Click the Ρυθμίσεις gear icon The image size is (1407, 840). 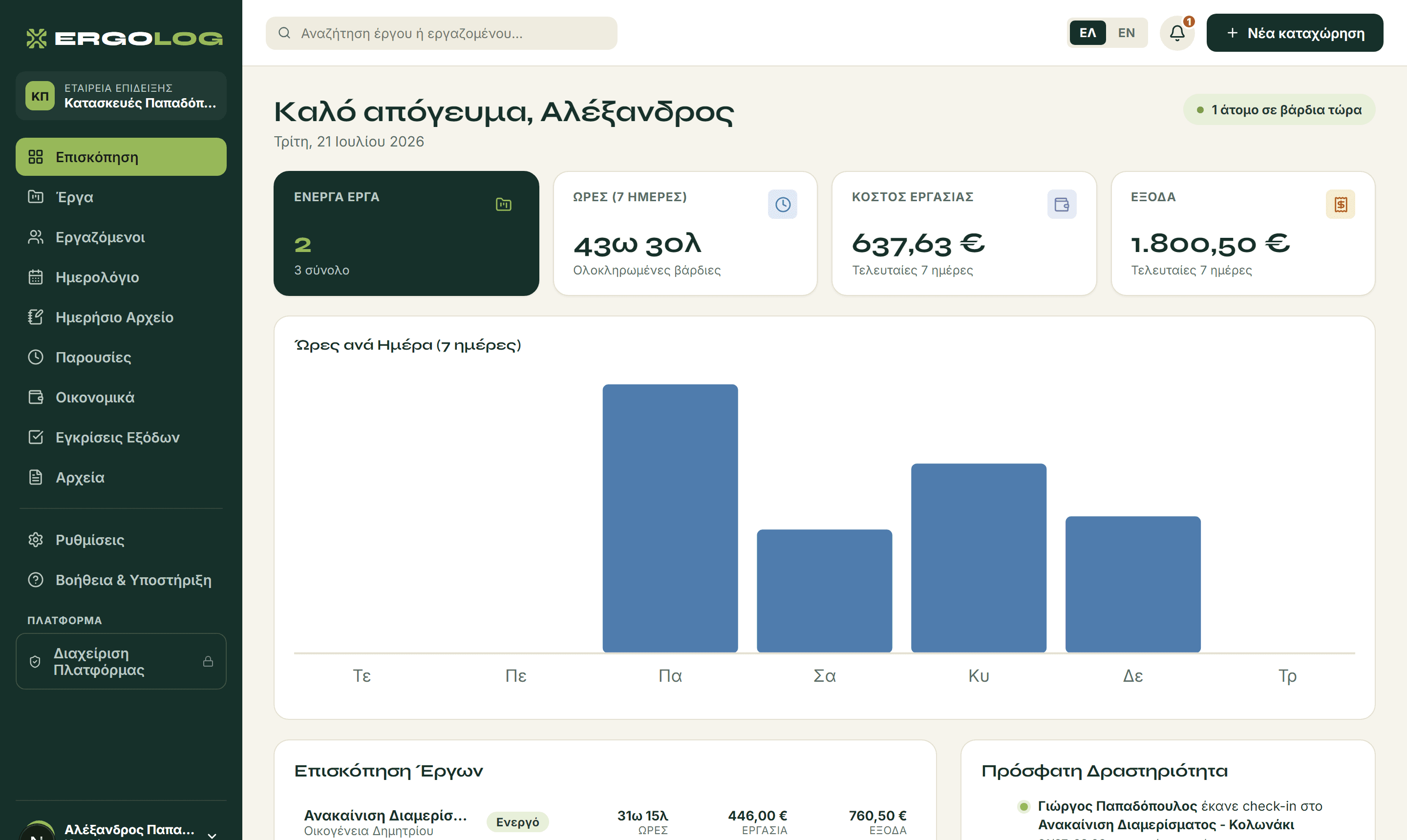point(36,540)
